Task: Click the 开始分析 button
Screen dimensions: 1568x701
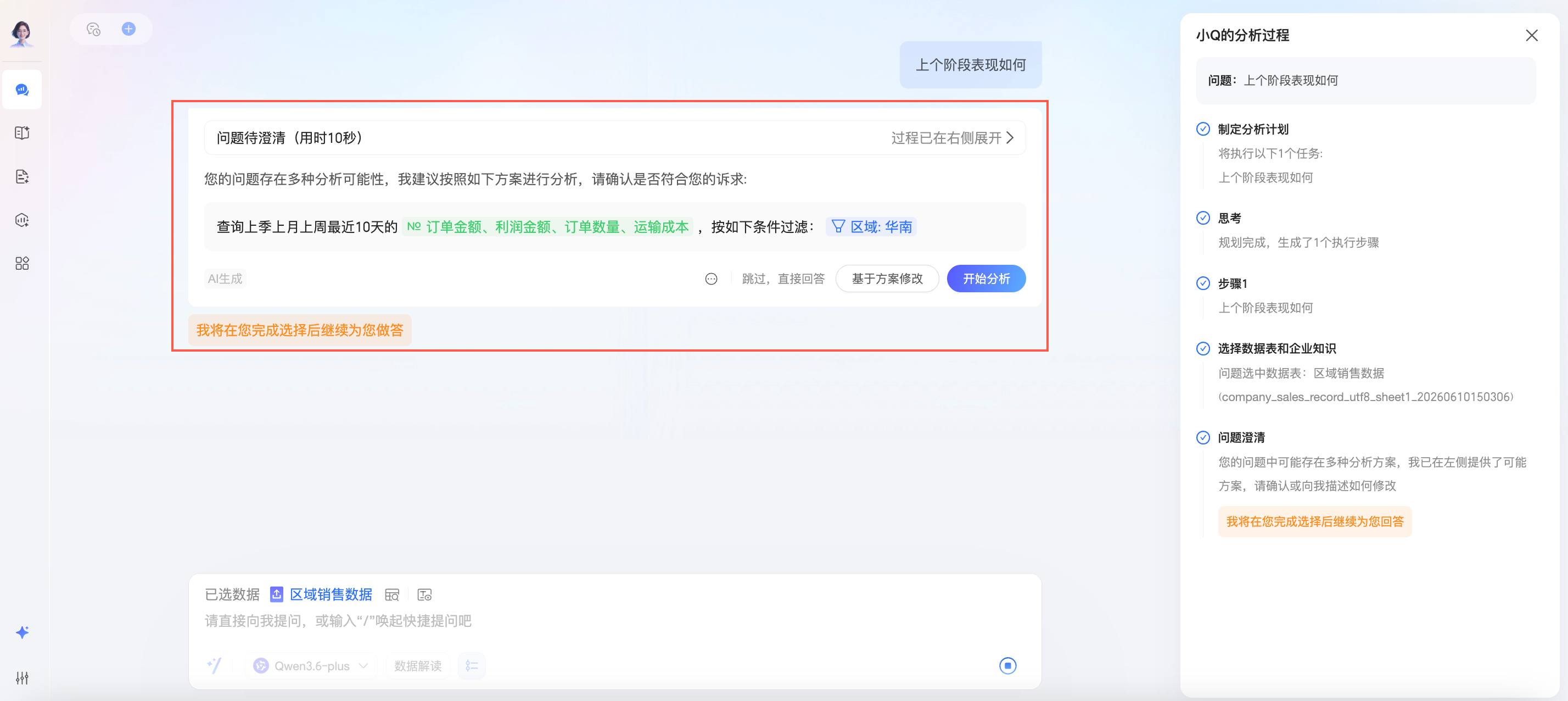Action: [986, 279]
